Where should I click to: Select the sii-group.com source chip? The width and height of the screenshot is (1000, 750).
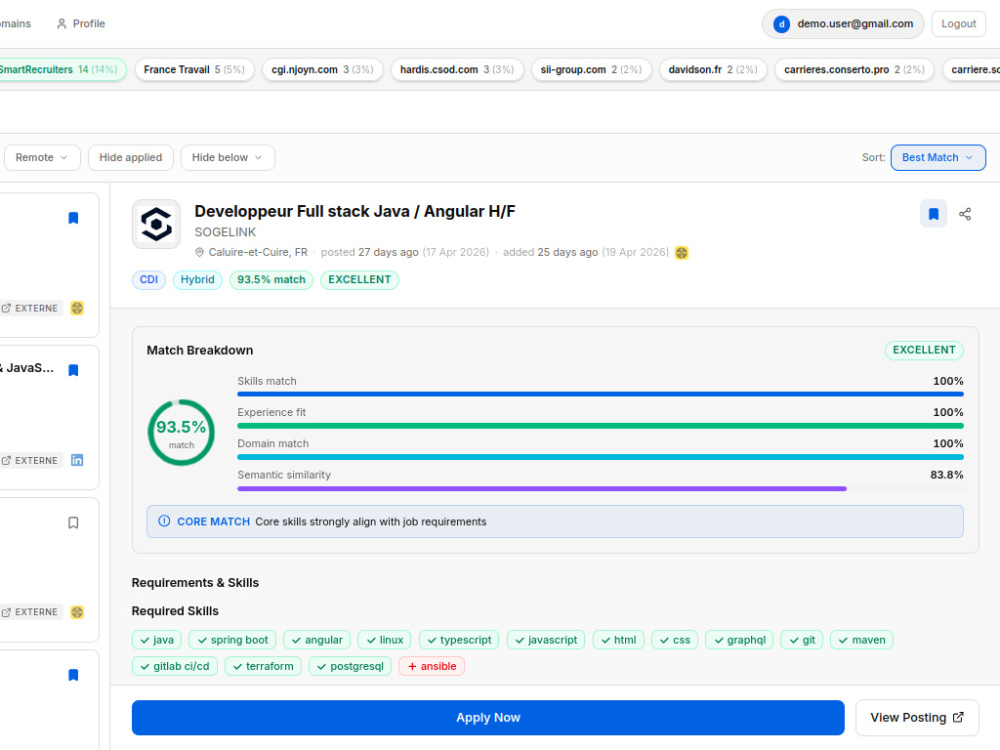click(x=591, y=70)
